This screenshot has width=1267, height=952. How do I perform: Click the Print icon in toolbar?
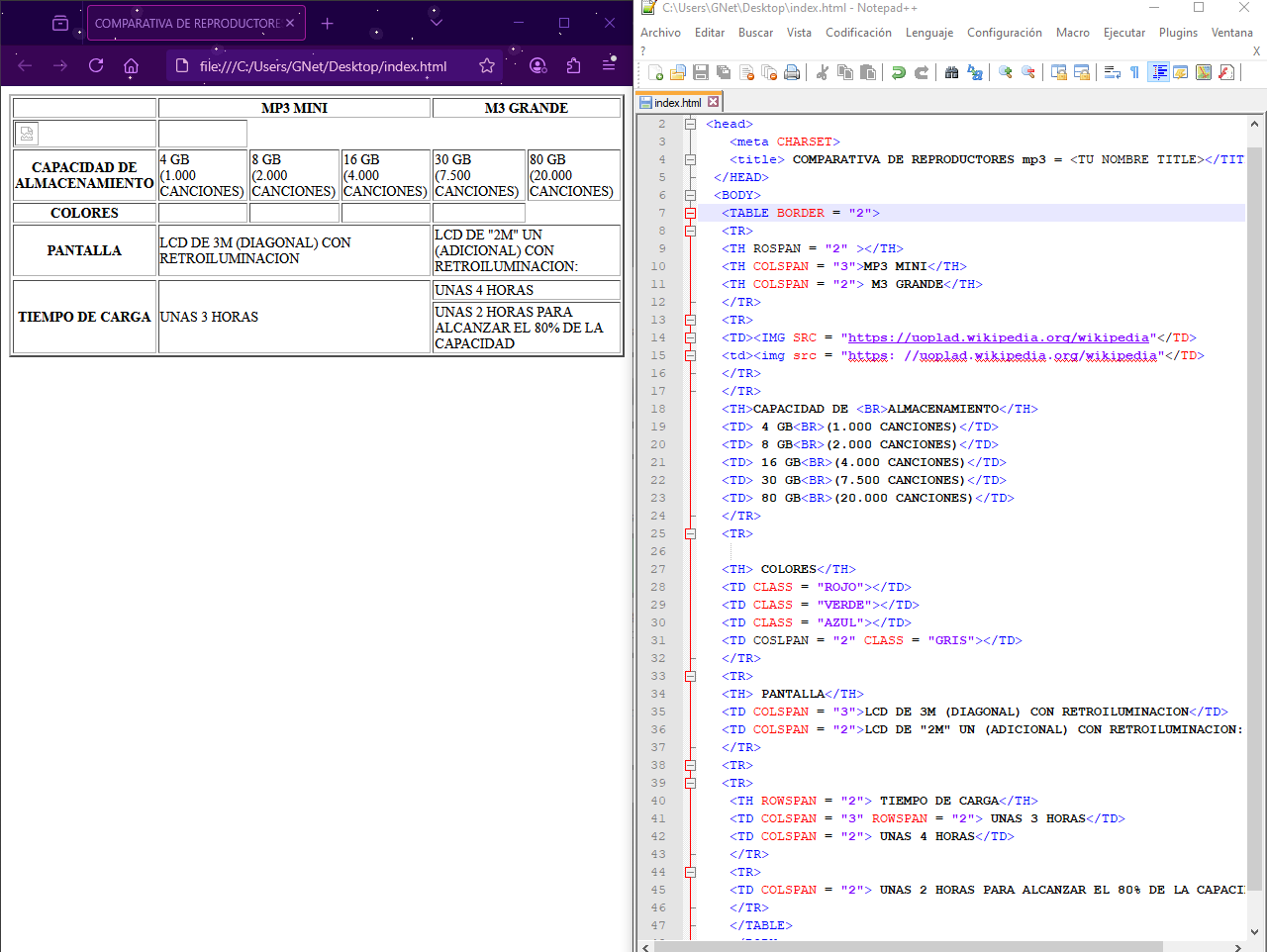pos(792,72)
